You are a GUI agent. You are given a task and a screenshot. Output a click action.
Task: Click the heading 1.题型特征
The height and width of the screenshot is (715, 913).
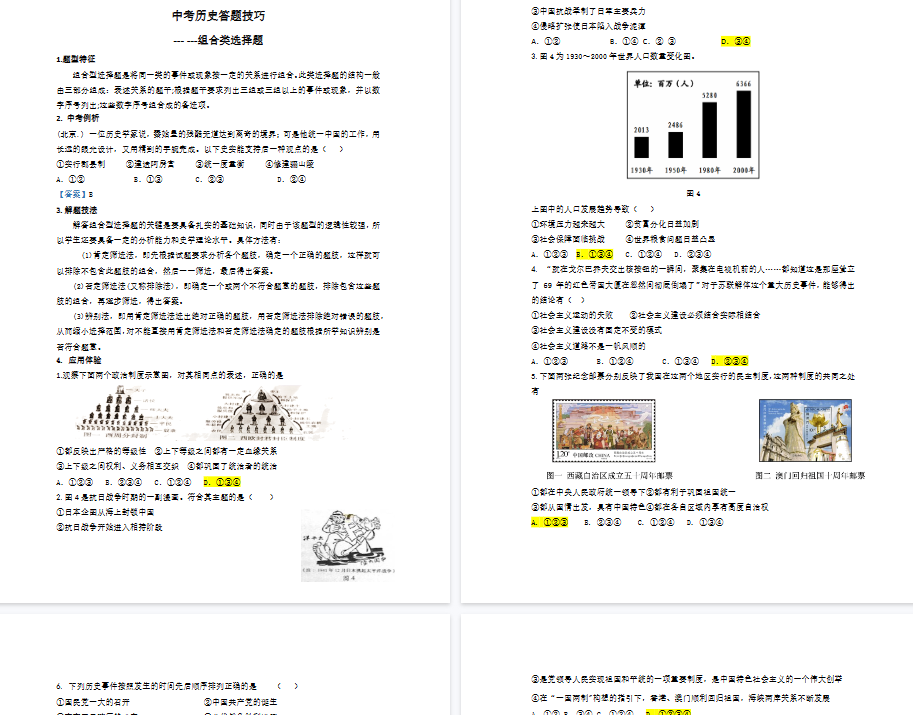(76, 59)
